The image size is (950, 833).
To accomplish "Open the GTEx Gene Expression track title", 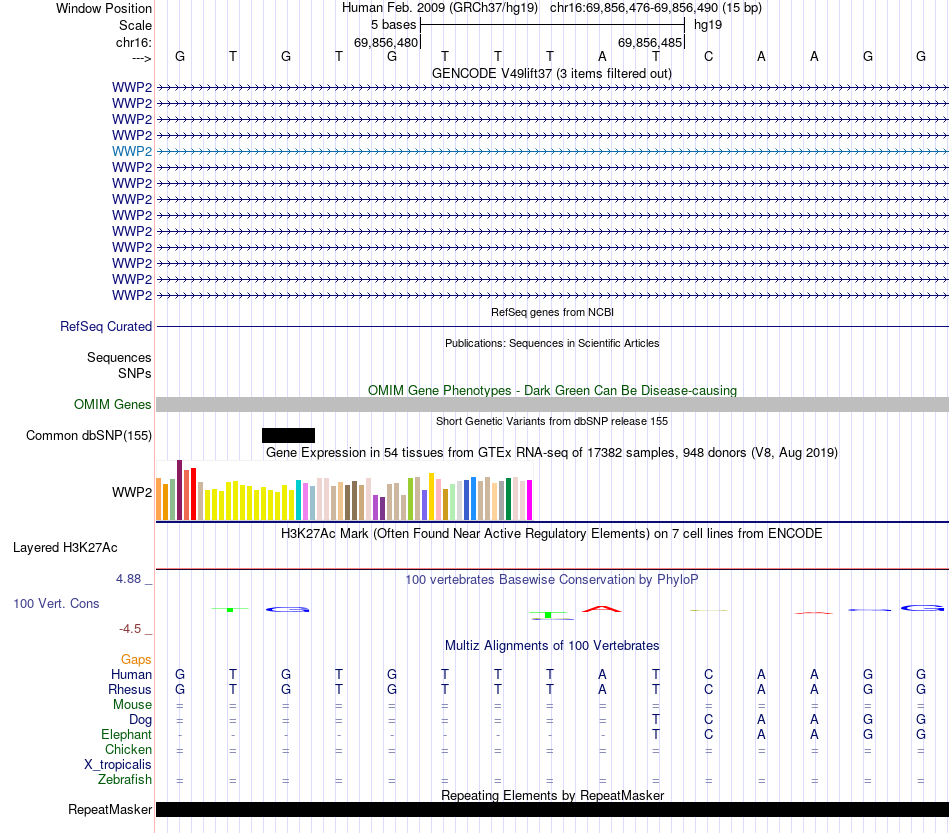I will pos(552,453).
